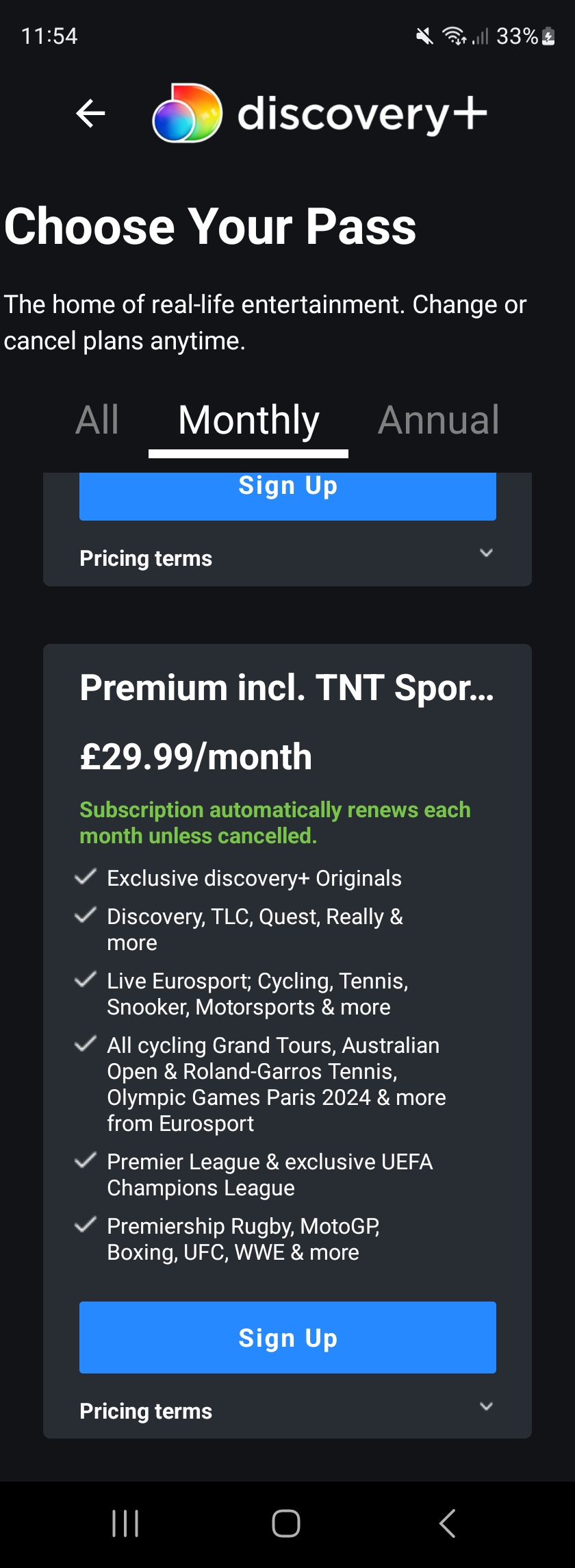Sign Up for the Premium TNT Sports plan
This screenshot has height=1568, width=575.
287,1337
